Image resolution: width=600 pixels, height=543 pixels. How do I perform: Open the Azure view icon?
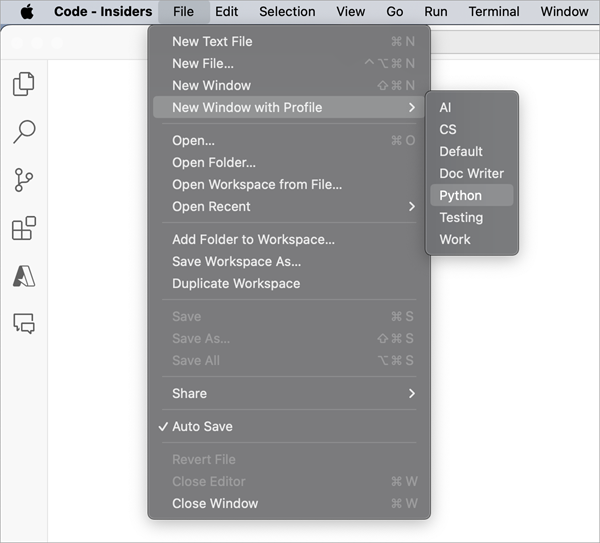(24, 276)
